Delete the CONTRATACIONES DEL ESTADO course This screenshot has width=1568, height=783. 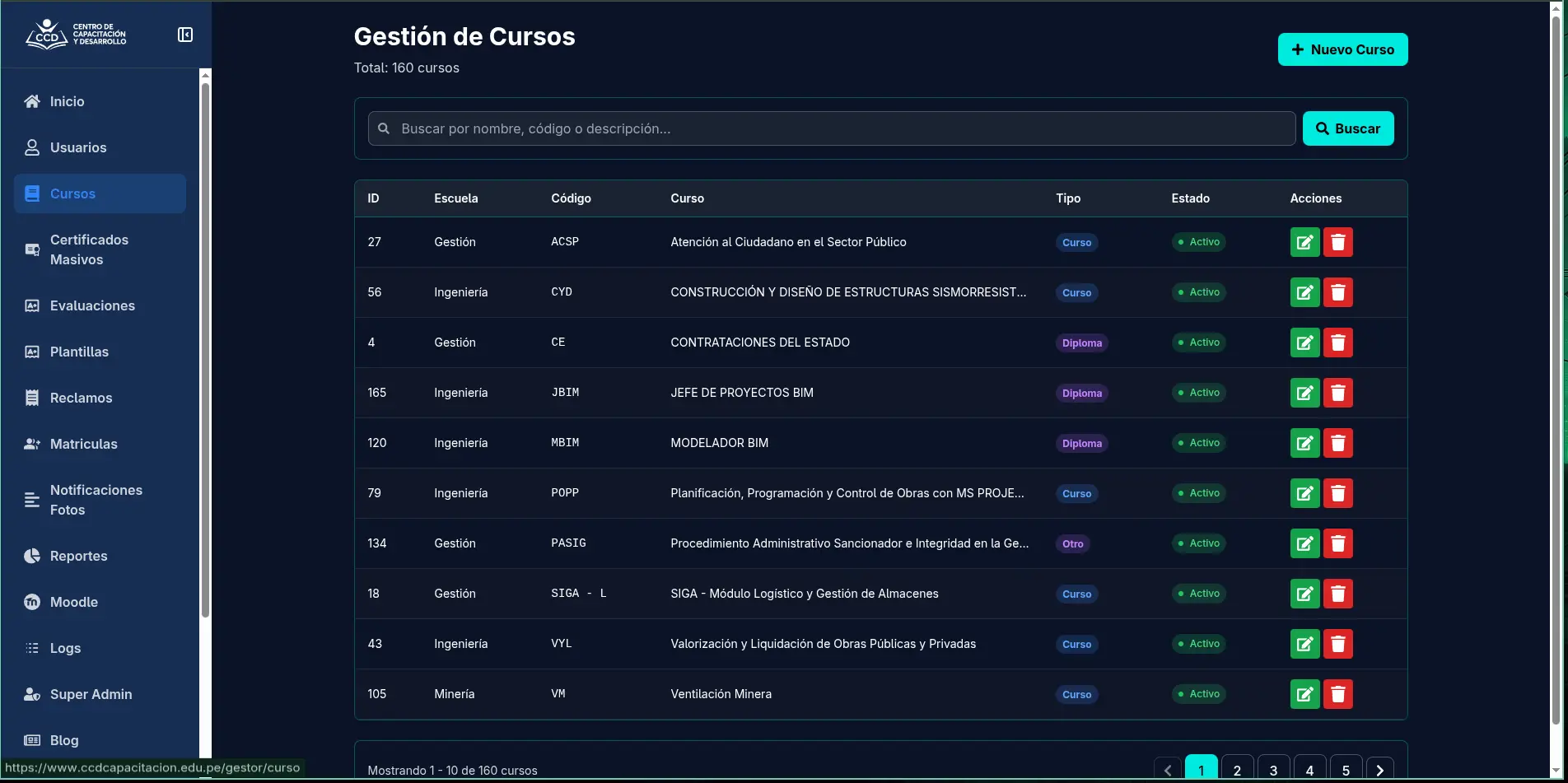tap(1338, 343)
